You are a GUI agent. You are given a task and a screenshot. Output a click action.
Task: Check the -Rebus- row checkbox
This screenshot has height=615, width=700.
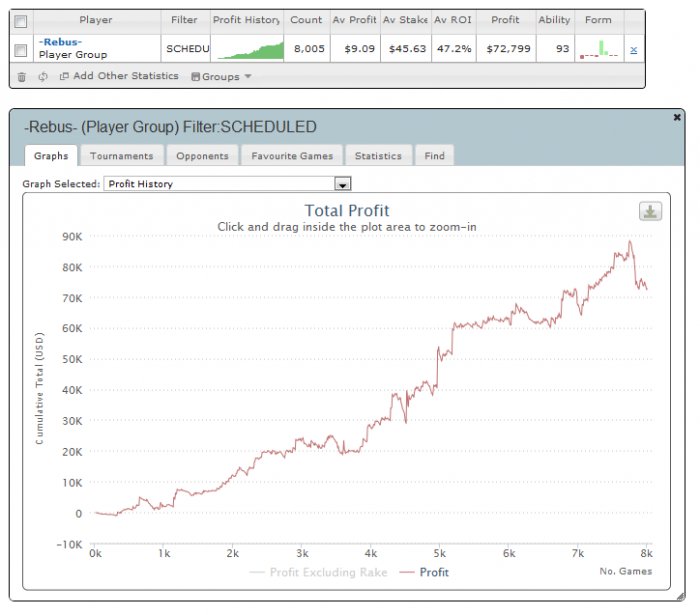coord(21,50)
